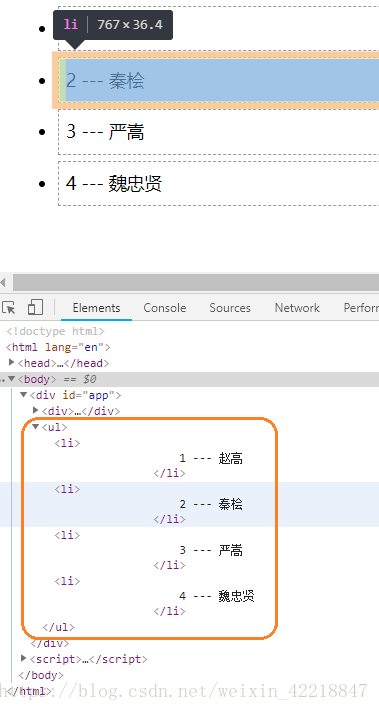Viewport: 379px width, 711px height.
Task: Select the closing </ul> tag
Action: click(58, 628)
